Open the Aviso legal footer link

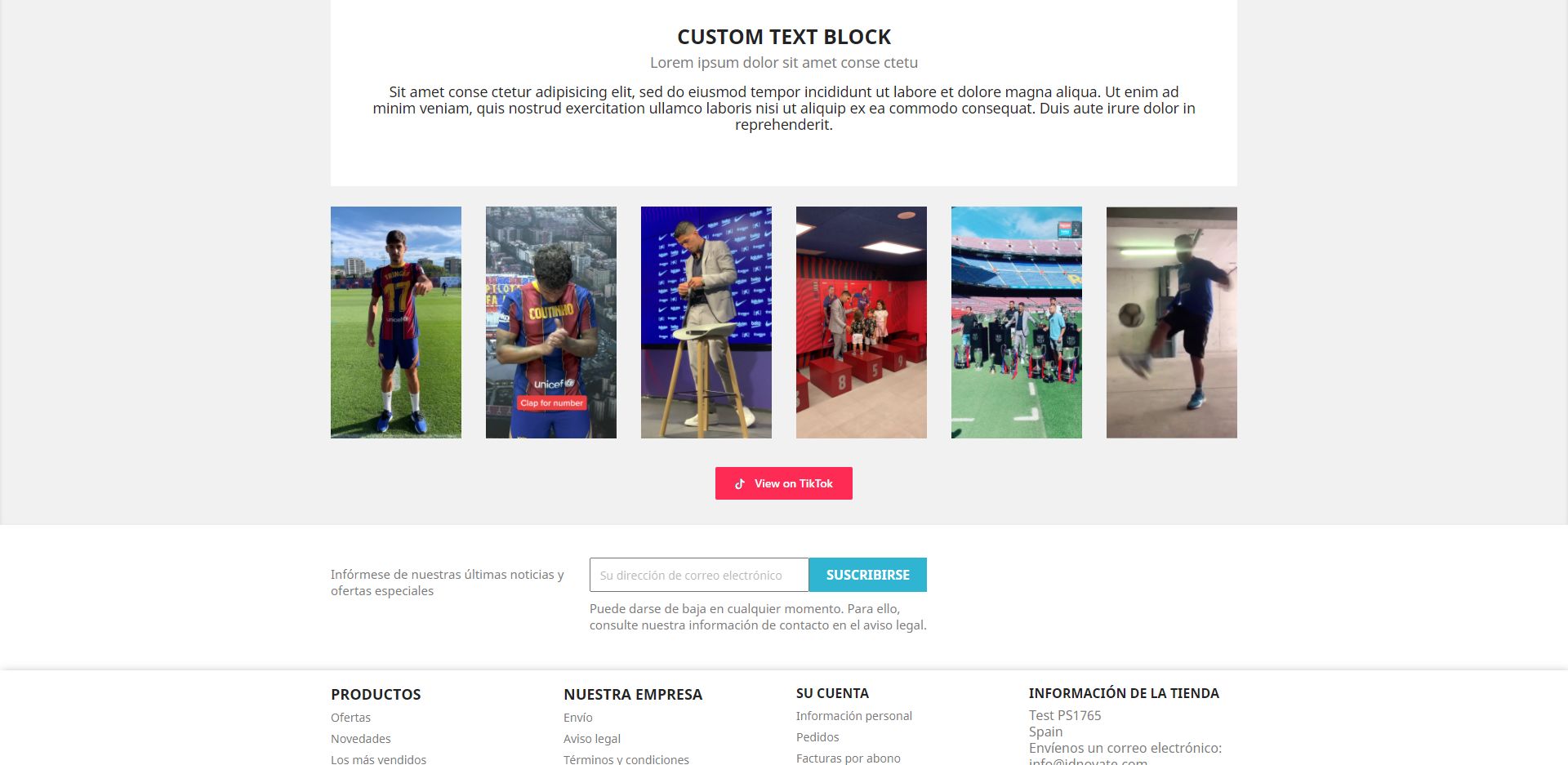592,739
